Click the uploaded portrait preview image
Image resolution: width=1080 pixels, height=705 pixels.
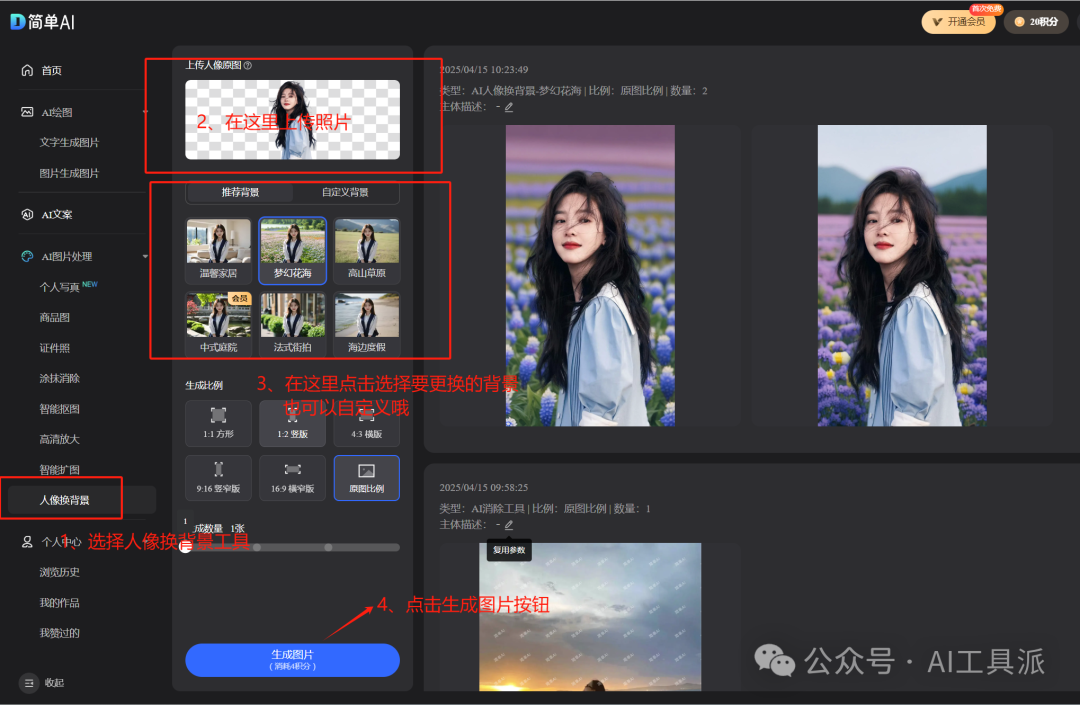(x=292, y=120)
